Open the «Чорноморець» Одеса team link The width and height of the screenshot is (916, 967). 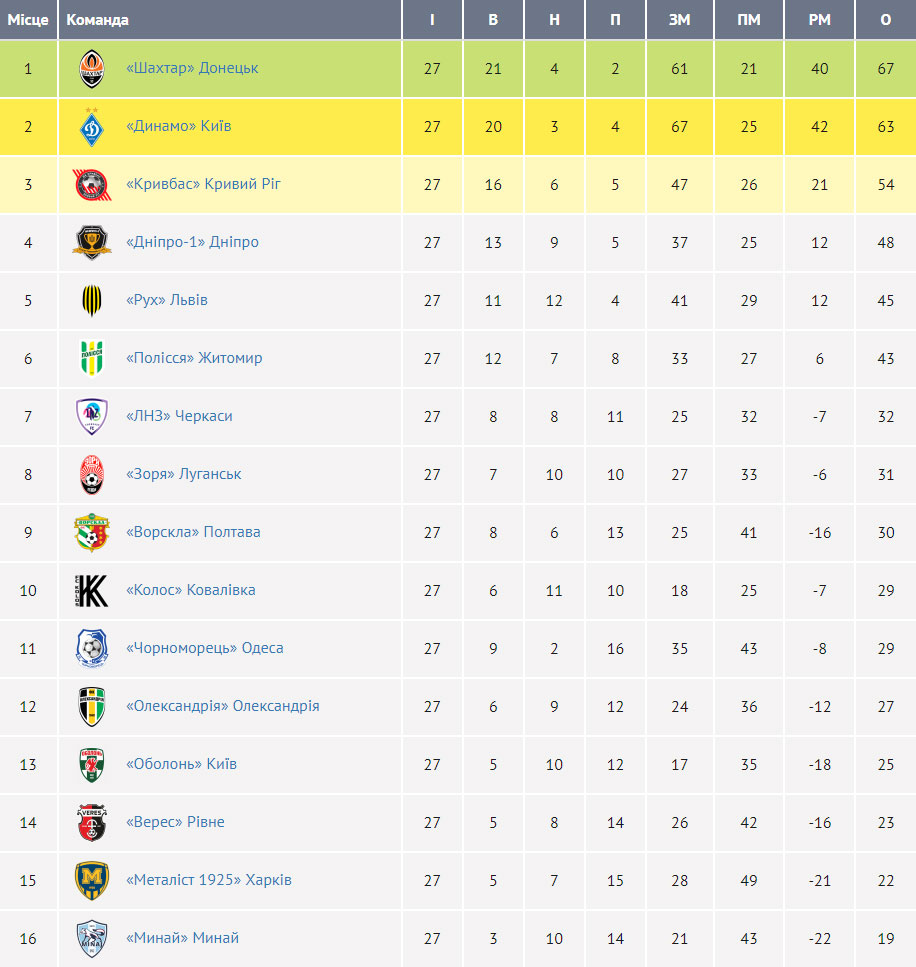[x=205, y=648]
